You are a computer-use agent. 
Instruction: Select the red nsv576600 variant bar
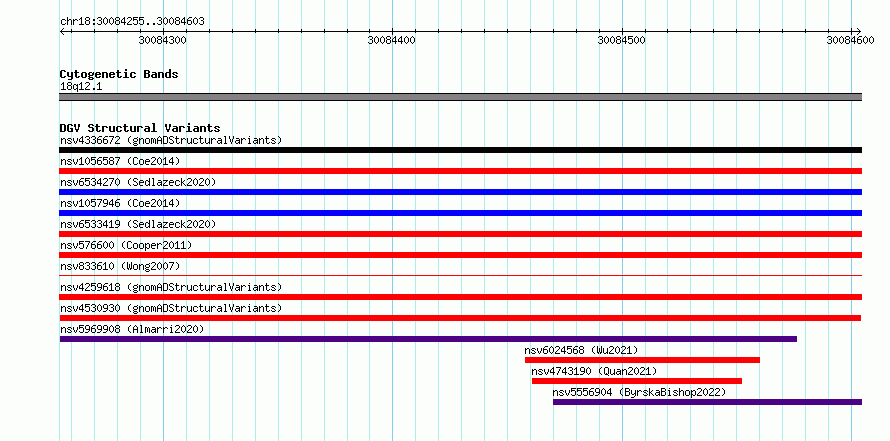460,255
